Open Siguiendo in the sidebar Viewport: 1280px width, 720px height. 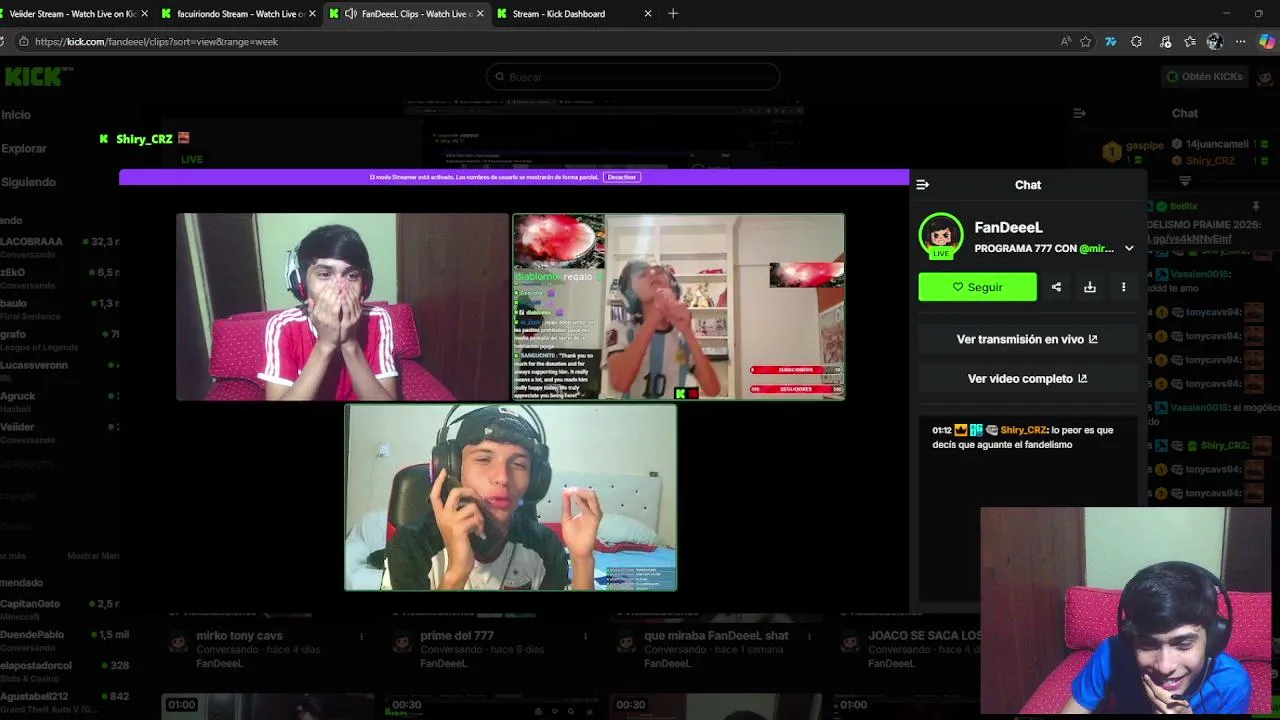(28, 182)
